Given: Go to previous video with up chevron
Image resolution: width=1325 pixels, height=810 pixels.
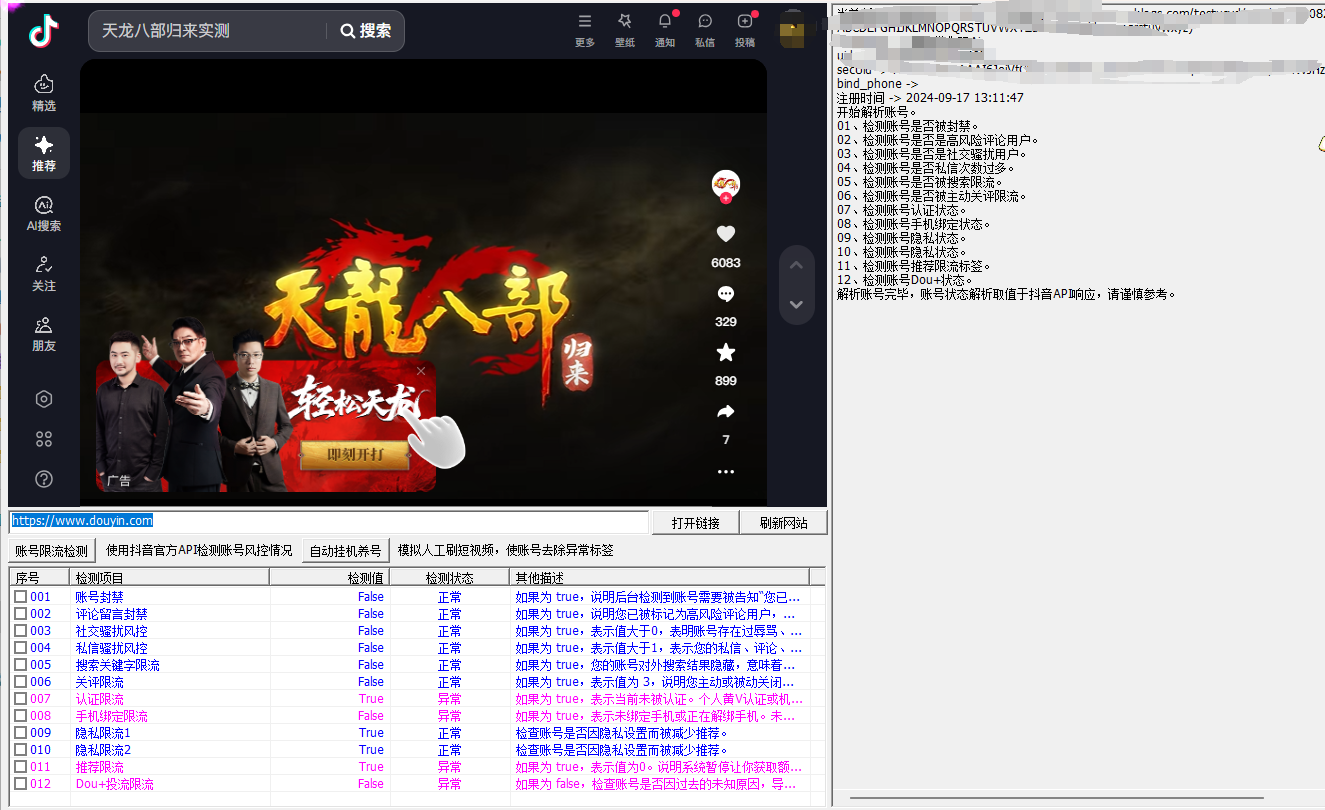Looking at the screenshot, I should point(796,265).
